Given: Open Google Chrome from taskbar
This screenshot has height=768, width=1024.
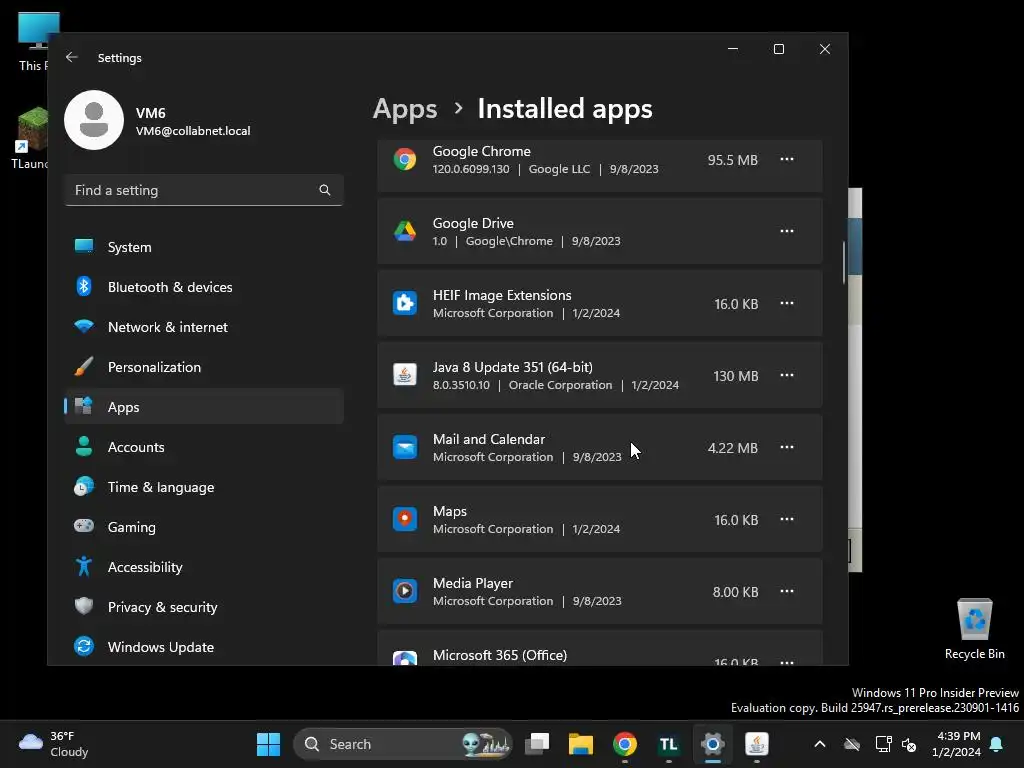Looking at the screenshot, I should point(625,744).
